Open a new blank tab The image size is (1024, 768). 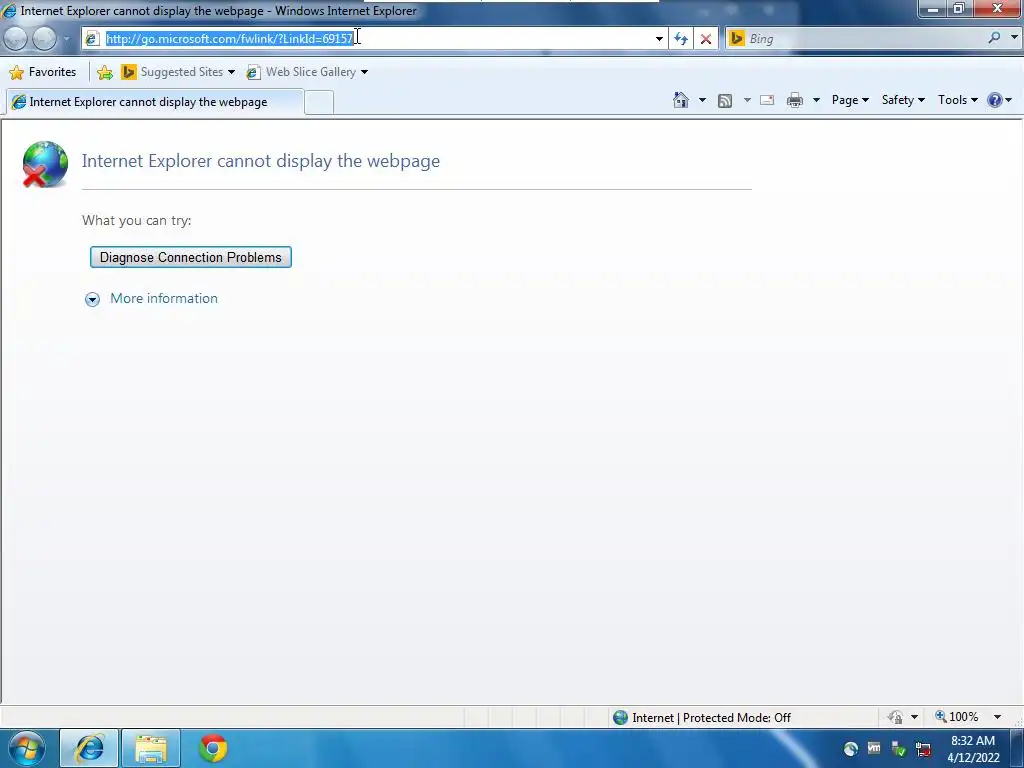coord(319,103)
